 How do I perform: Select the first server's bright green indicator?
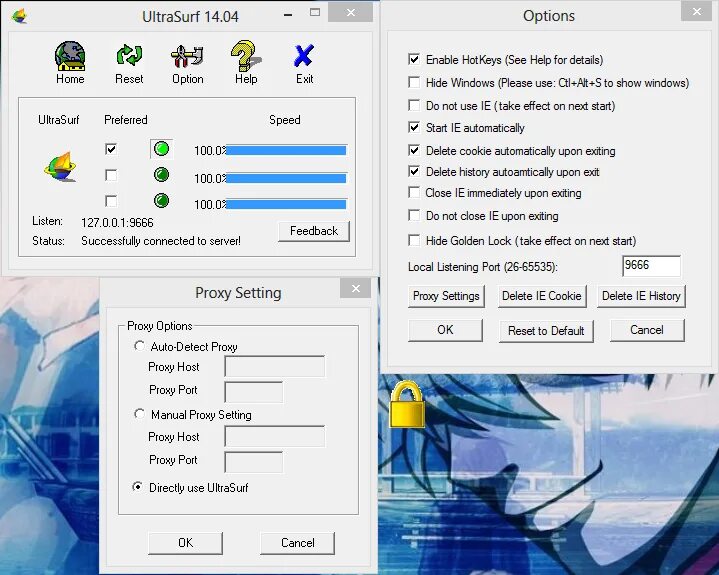161,149
